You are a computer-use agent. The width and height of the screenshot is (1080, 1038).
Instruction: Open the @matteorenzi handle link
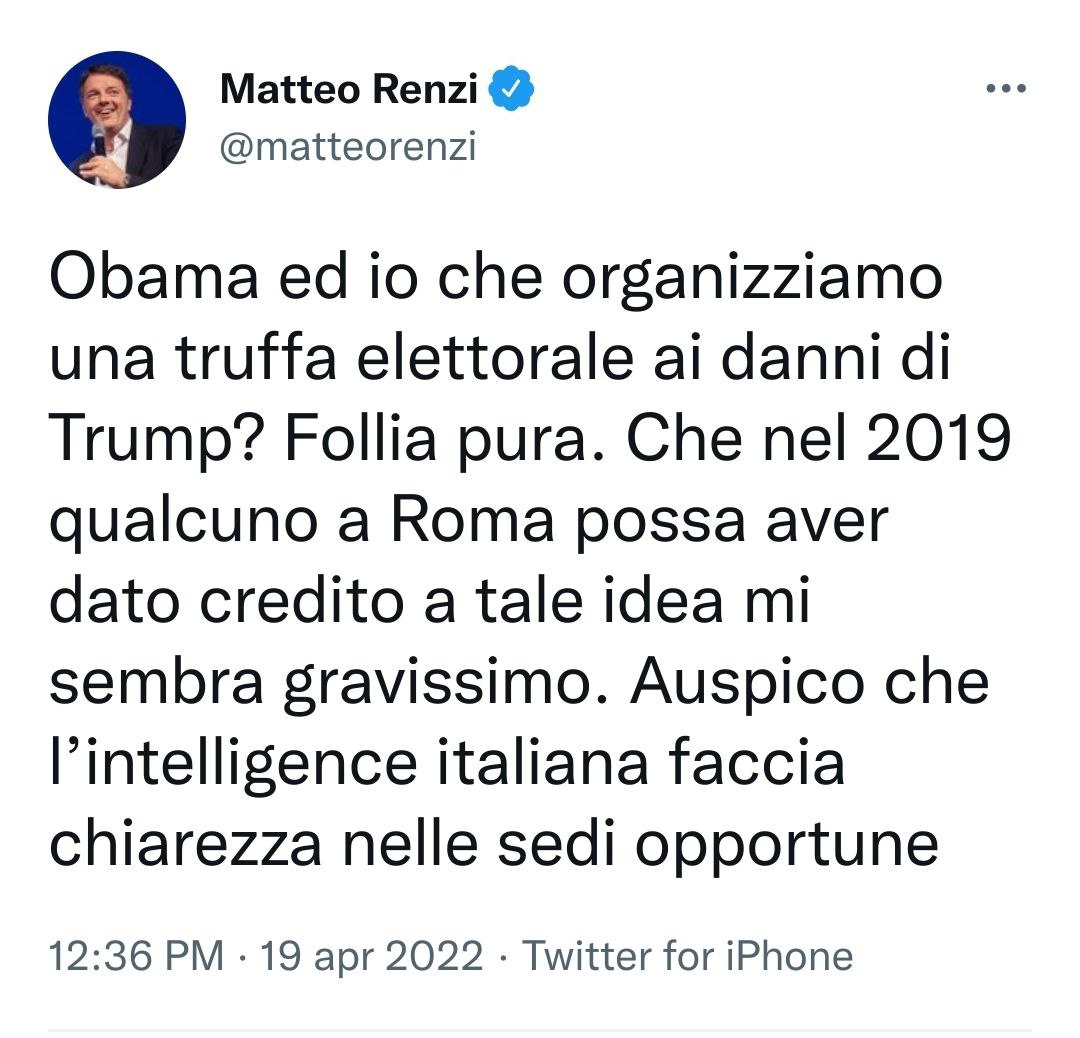click(x=347, y=146)
